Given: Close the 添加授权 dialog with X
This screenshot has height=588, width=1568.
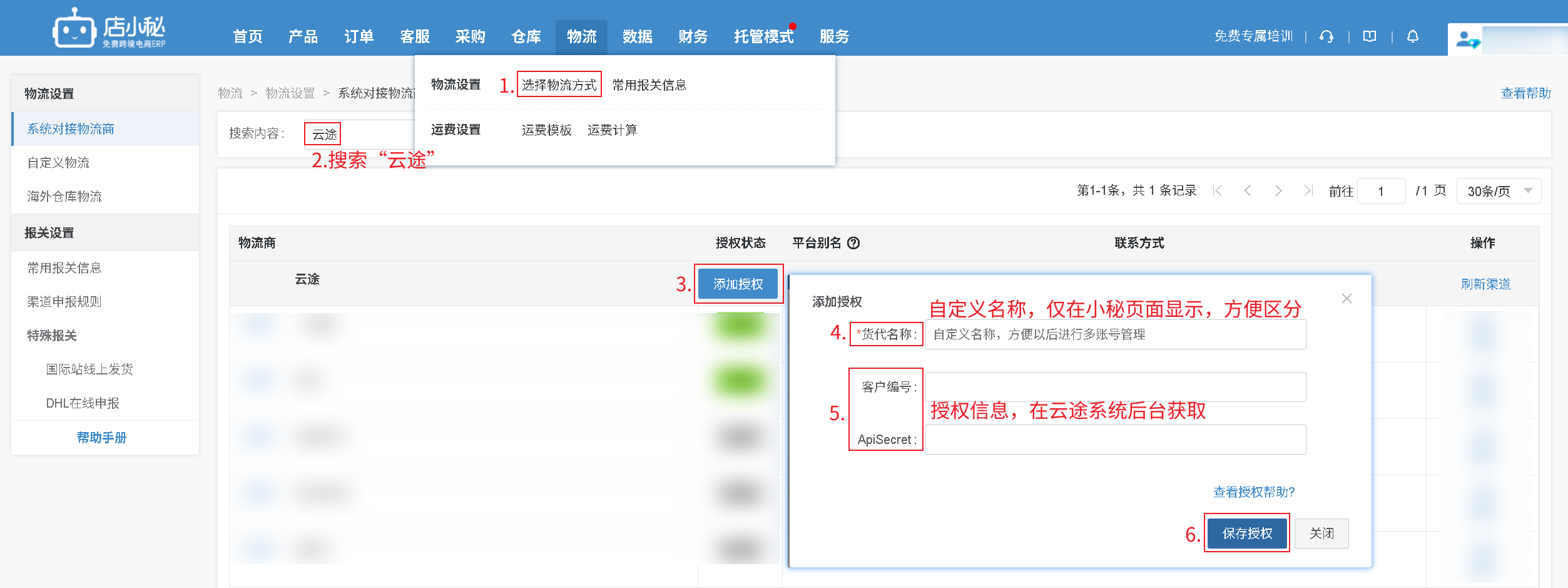Looking at the screenshot, I should 1347,299.
